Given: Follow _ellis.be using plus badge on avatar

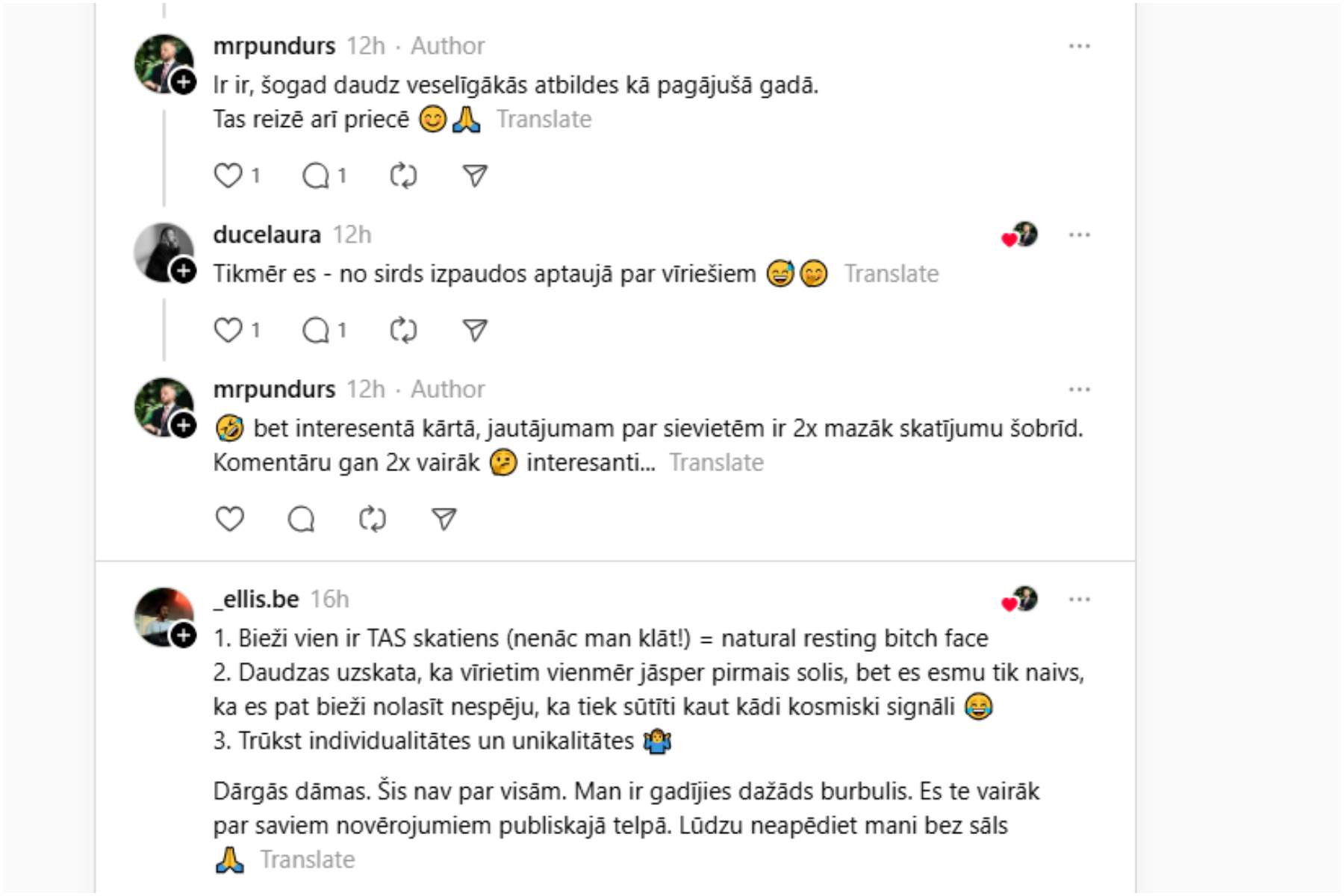Looking at the screenshot, I should (x=184, y=635).
